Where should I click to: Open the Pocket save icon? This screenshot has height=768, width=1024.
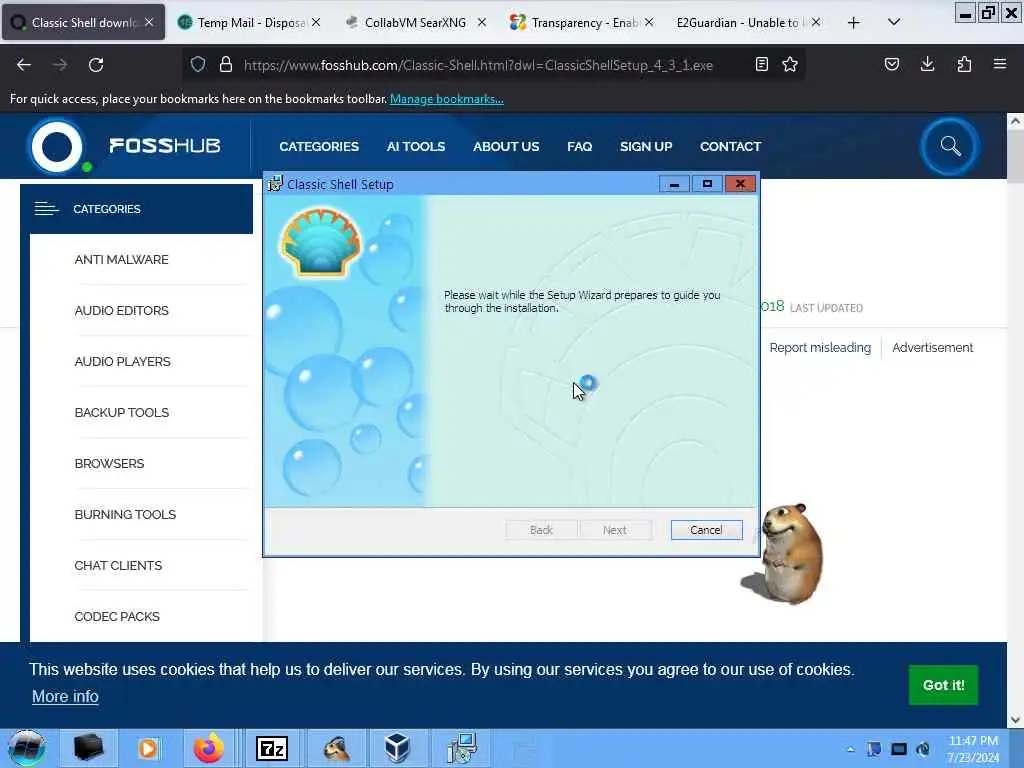[x=891, y=64]
